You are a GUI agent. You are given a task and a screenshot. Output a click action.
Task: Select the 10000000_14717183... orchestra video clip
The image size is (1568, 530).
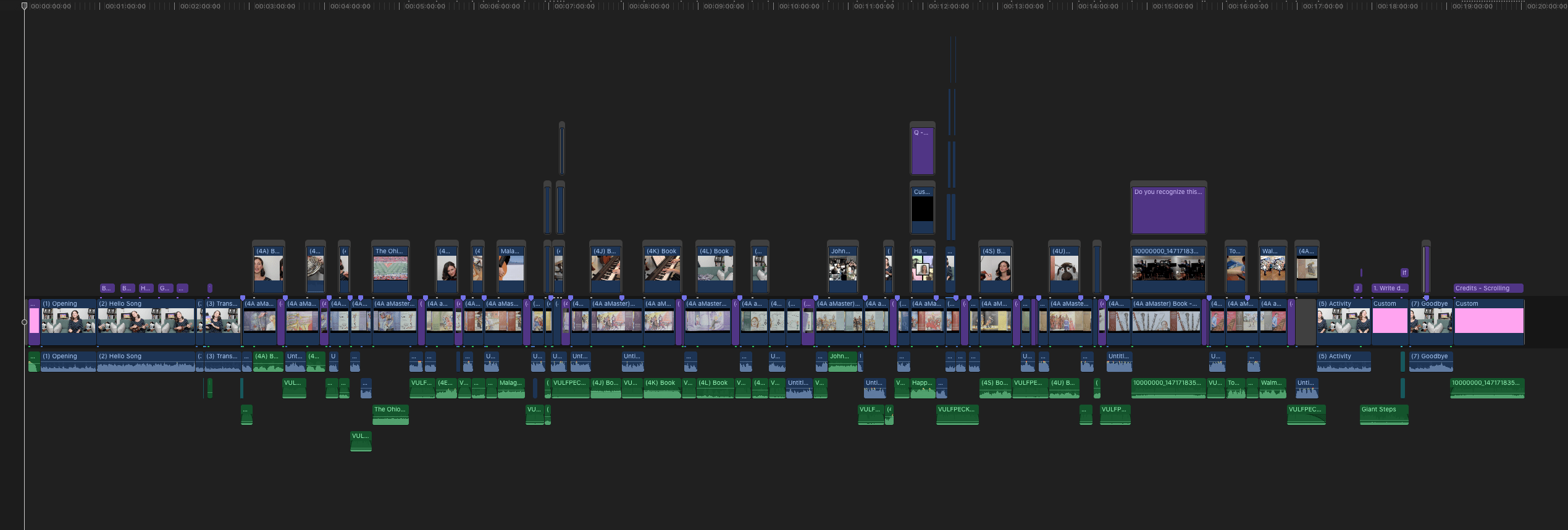tap(1168, 269)
